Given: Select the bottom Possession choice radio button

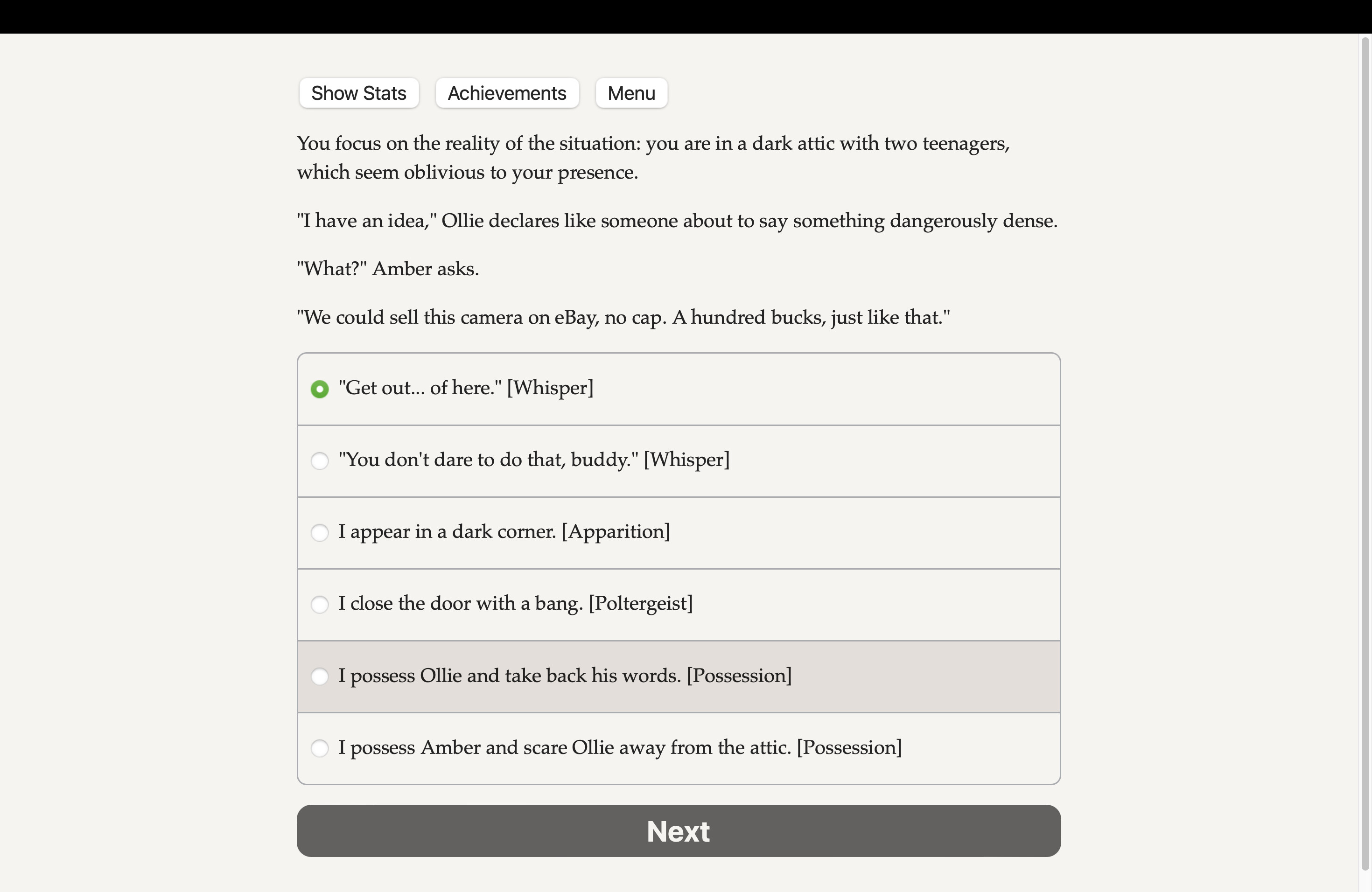Looking at the screenshot, I should [x=320, y=748].
